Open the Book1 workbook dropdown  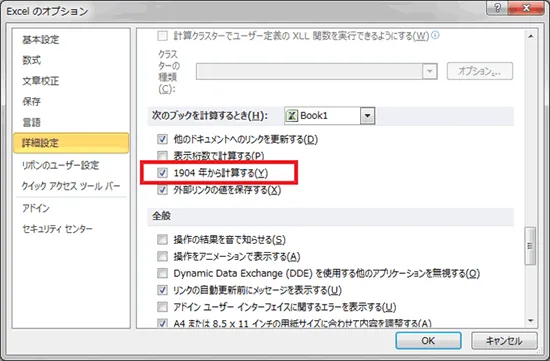367,116
